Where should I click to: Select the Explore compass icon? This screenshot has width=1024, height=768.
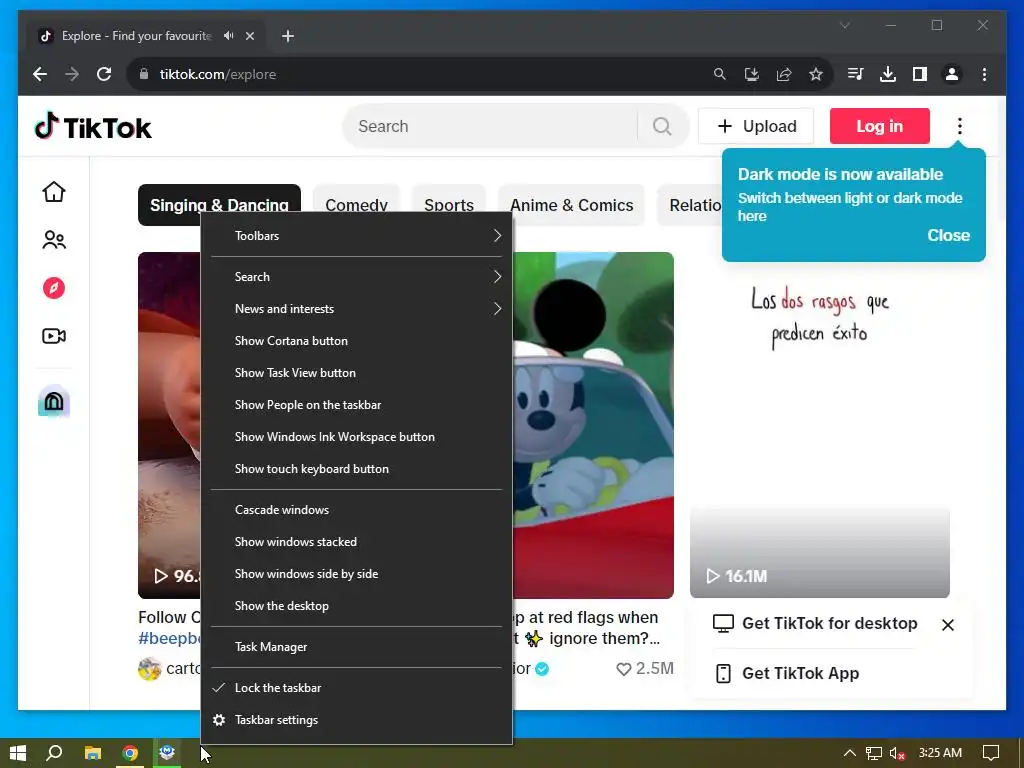[54, 288]
